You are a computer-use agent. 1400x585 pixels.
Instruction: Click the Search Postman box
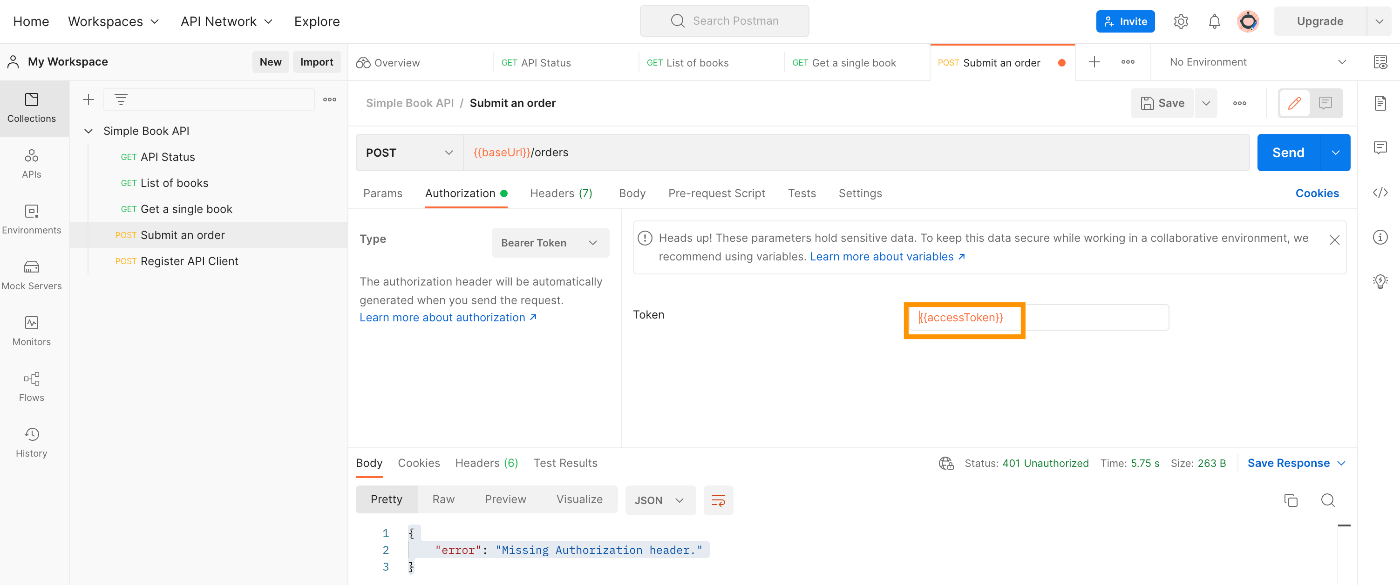pos(725,21)
